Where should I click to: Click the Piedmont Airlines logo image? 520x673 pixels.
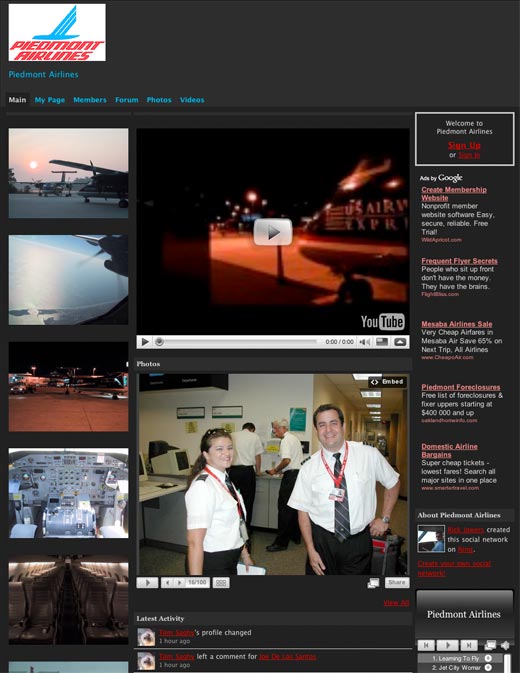pos(57,33)
